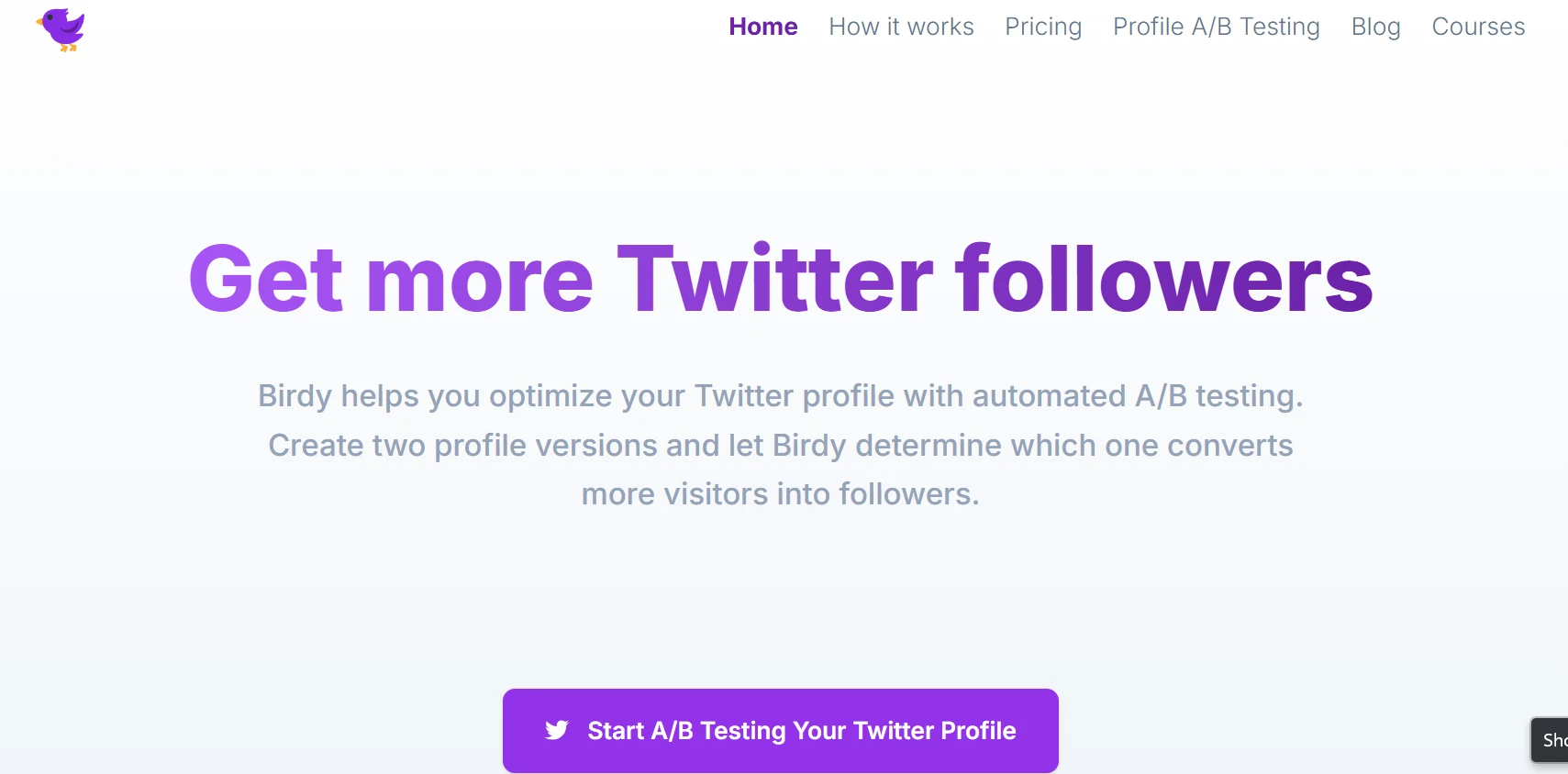Navigate to the Courses page
The height and width of the screenshot is (774, 1568).
pos(1477,27)
